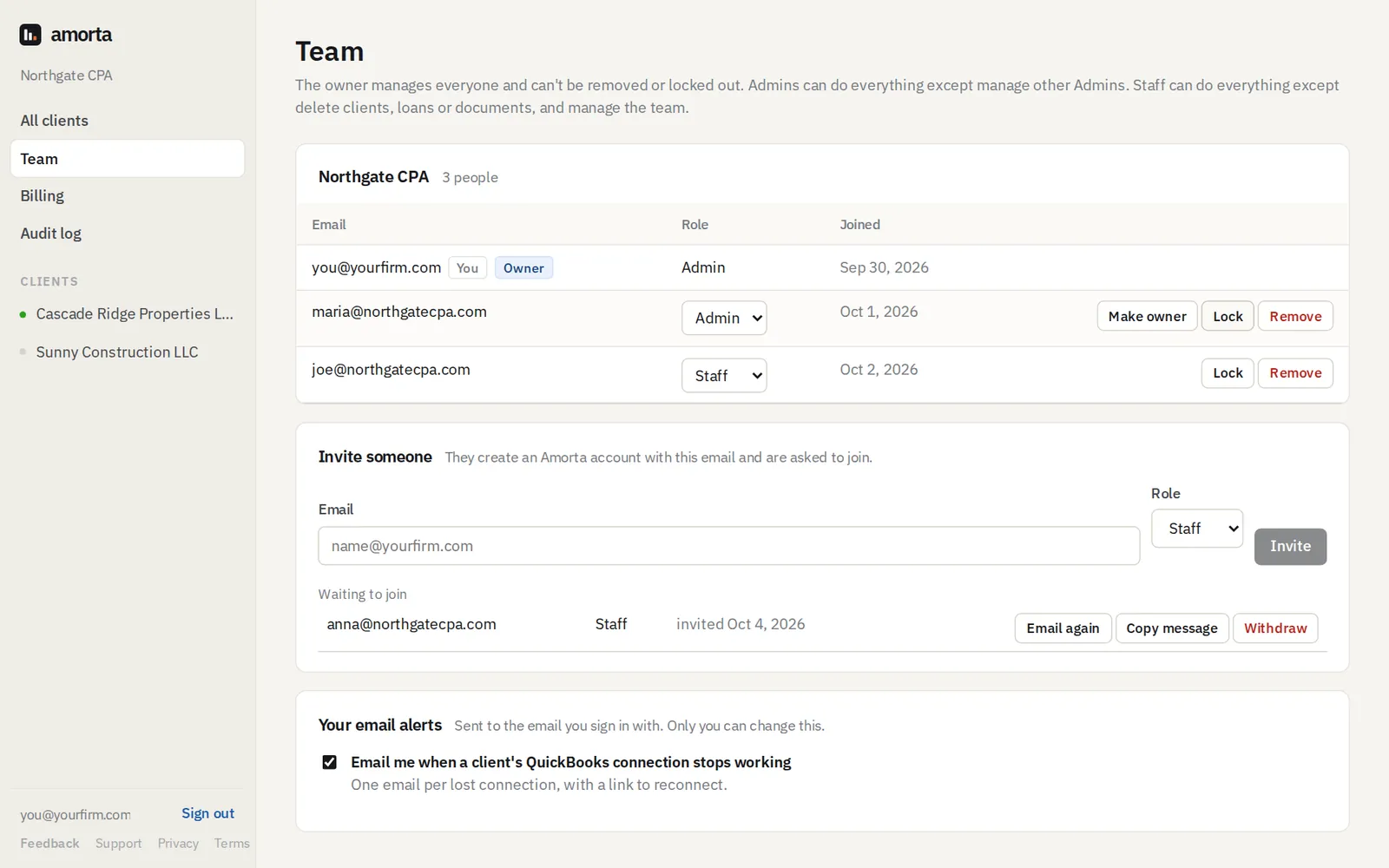Screen dimensions: 1389x868
Task: Click 'Northgate CPA' firm name in sidebar
Action: click(66, 76)
